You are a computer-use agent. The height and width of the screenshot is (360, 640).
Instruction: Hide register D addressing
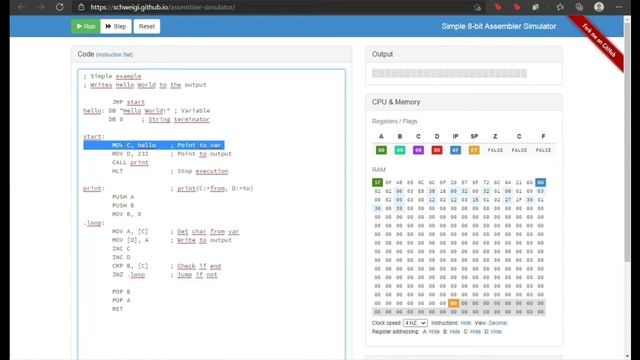(496, 332)
